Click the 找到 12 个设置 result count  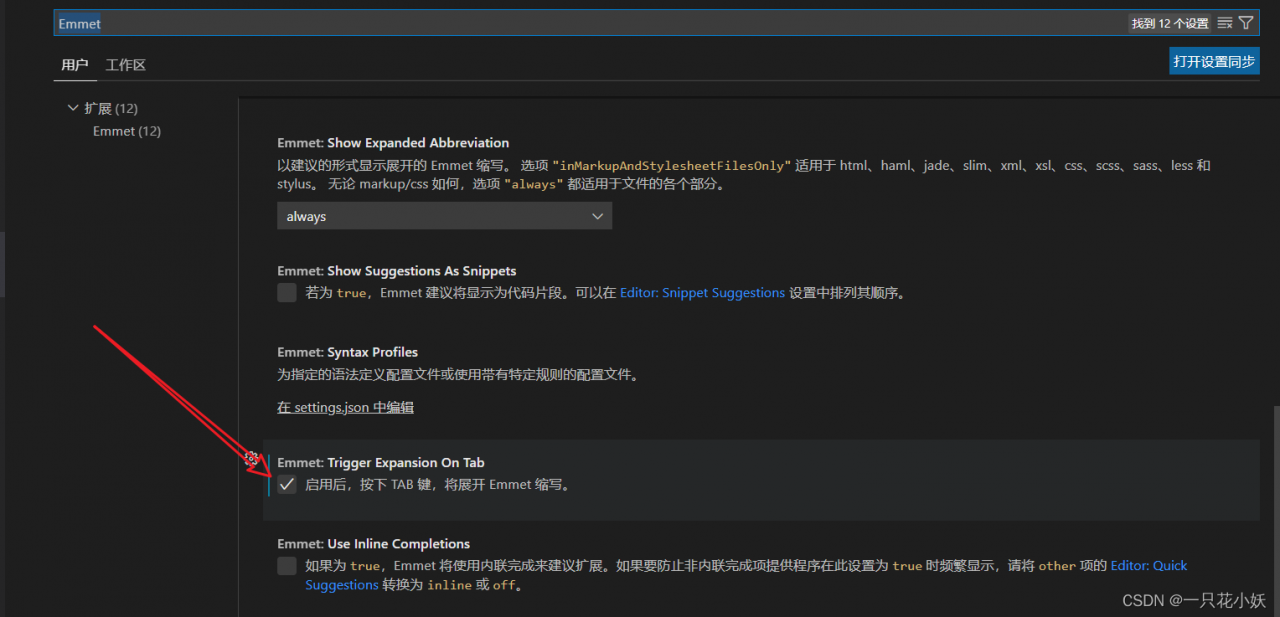point(1170,23)
